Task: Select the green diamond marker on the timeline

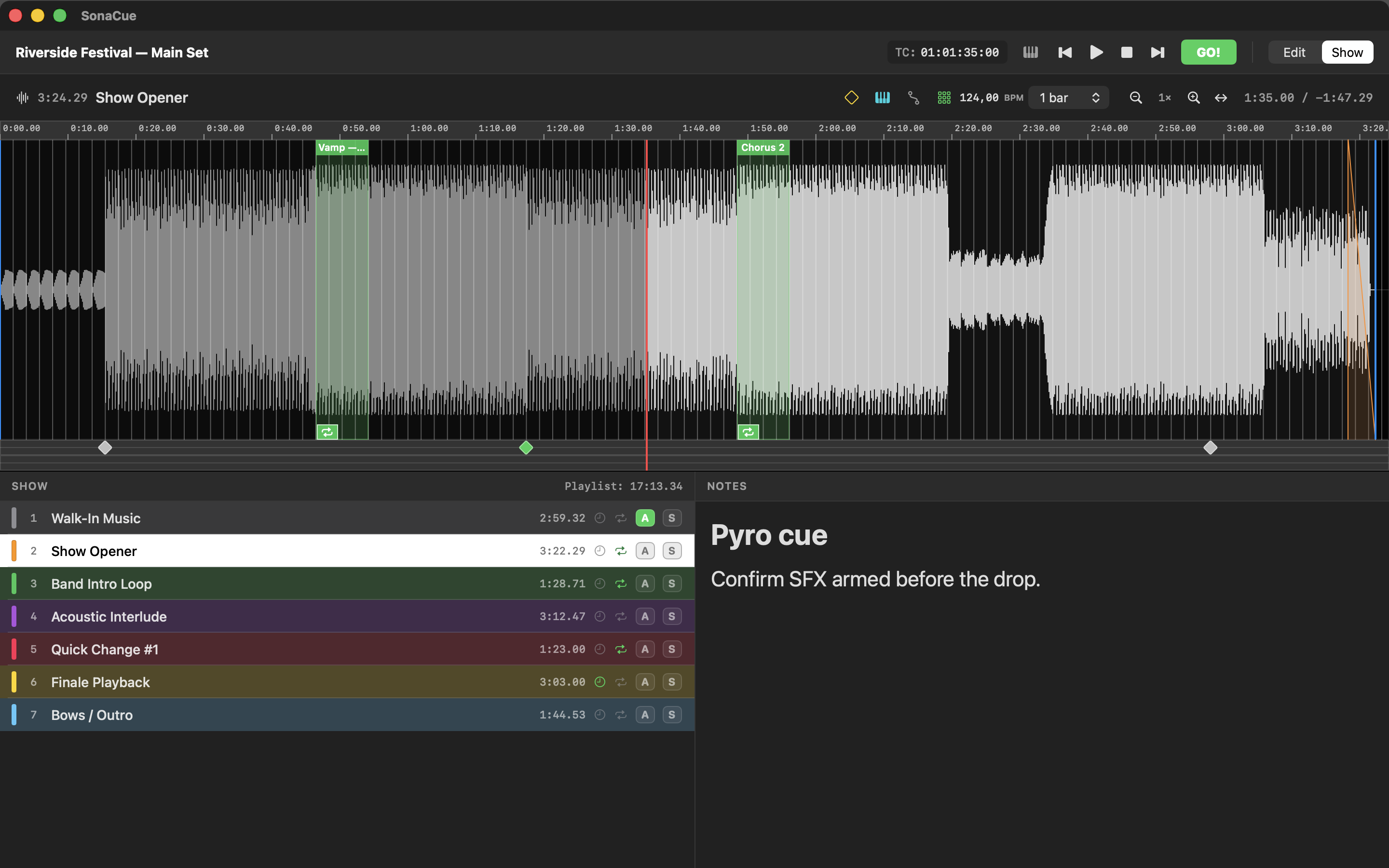Action: point(526,448)
